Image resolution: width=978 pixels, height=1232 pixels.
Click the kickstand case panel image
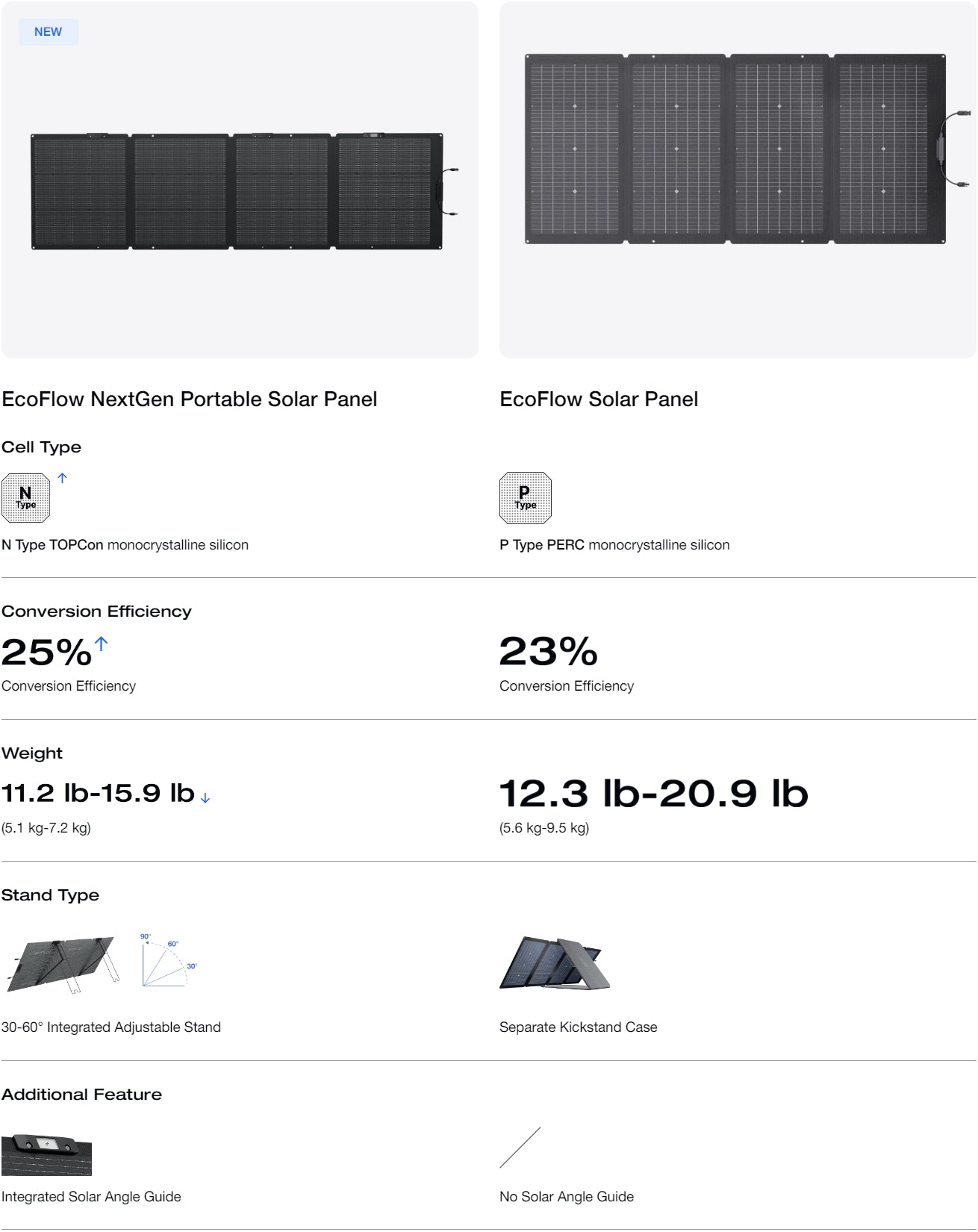[554, 963]
